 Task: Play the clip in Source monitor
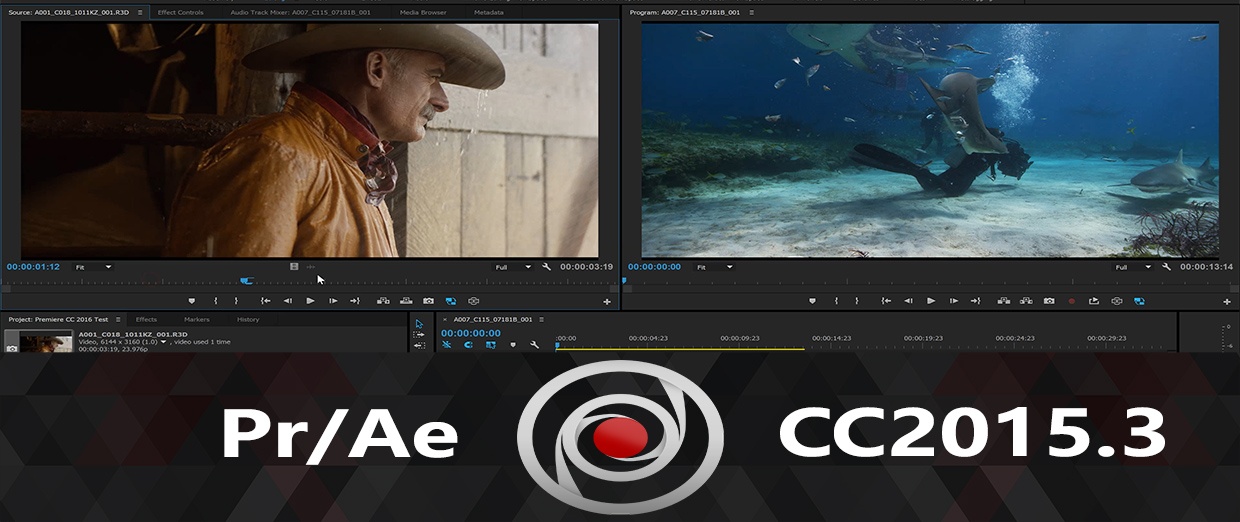310,301
